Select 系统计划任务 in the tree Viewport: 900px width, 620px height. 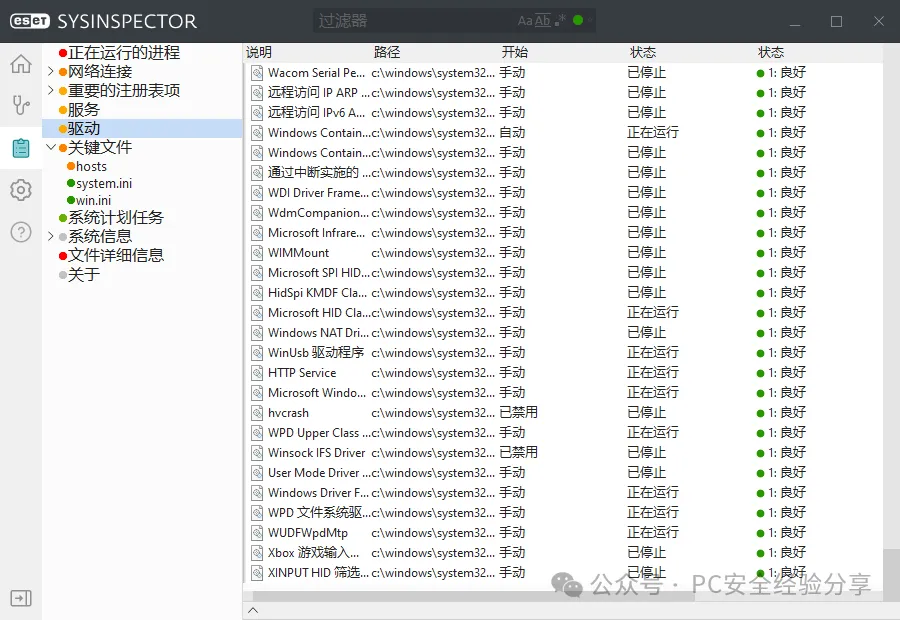click(x=116, y=218)
